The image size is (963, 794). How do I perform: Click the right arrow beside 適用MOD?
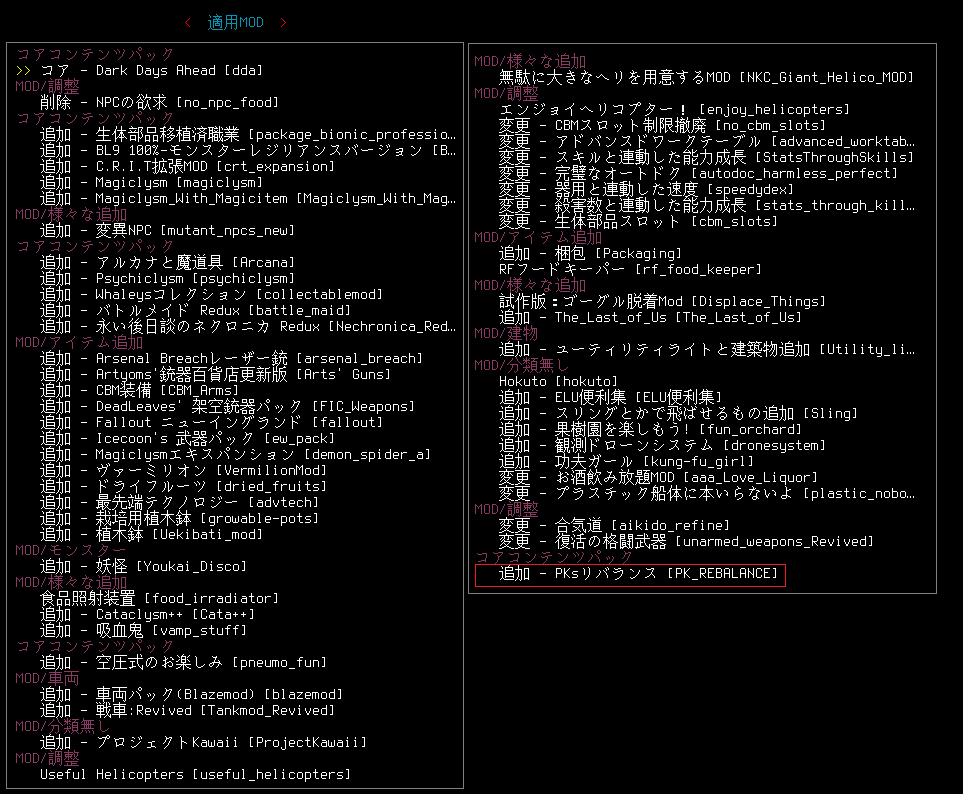point(283,22)
